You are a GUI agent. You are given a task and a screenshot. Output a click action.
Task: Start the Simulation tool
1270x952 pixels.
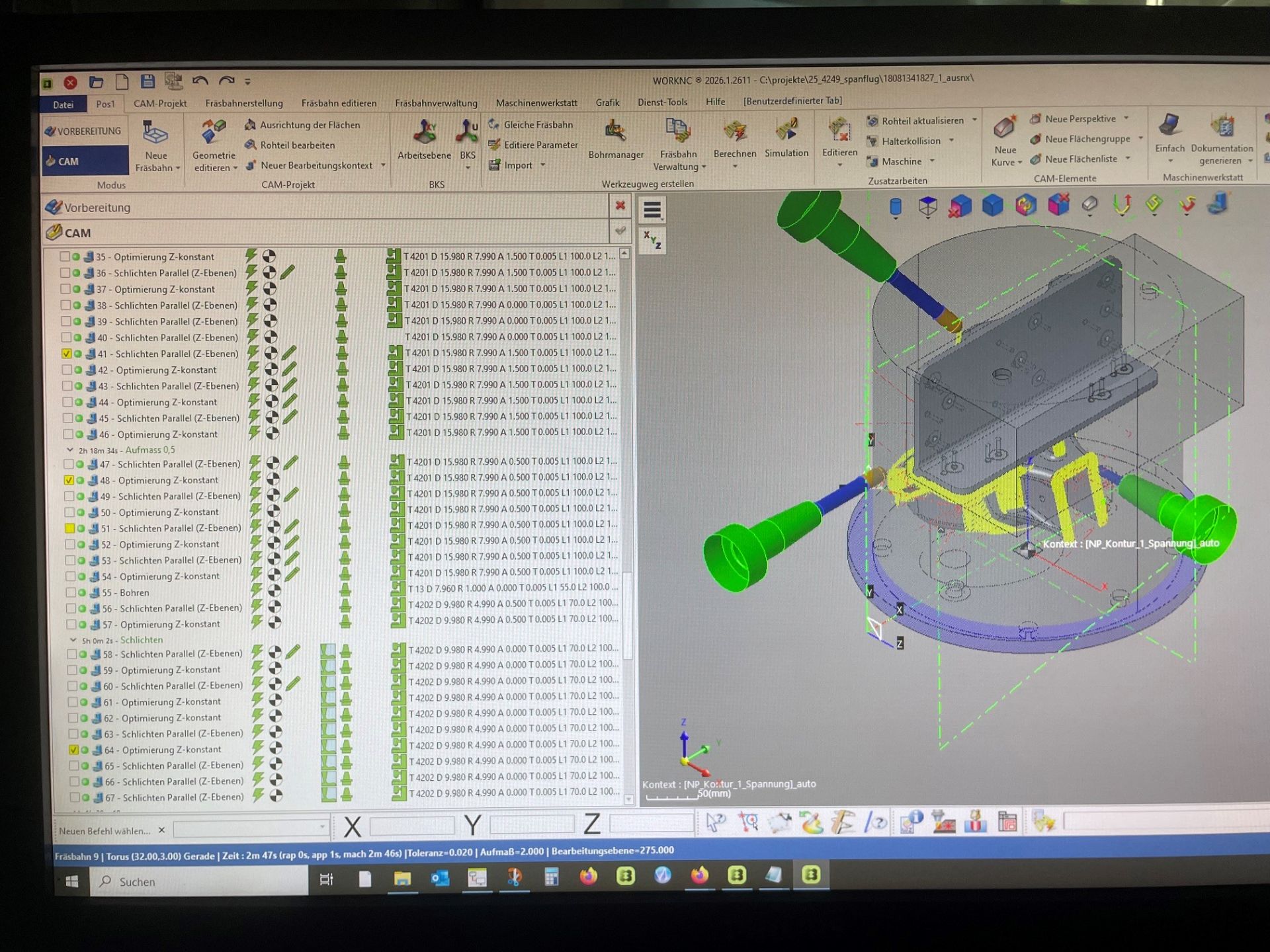[x=786, y=139]
